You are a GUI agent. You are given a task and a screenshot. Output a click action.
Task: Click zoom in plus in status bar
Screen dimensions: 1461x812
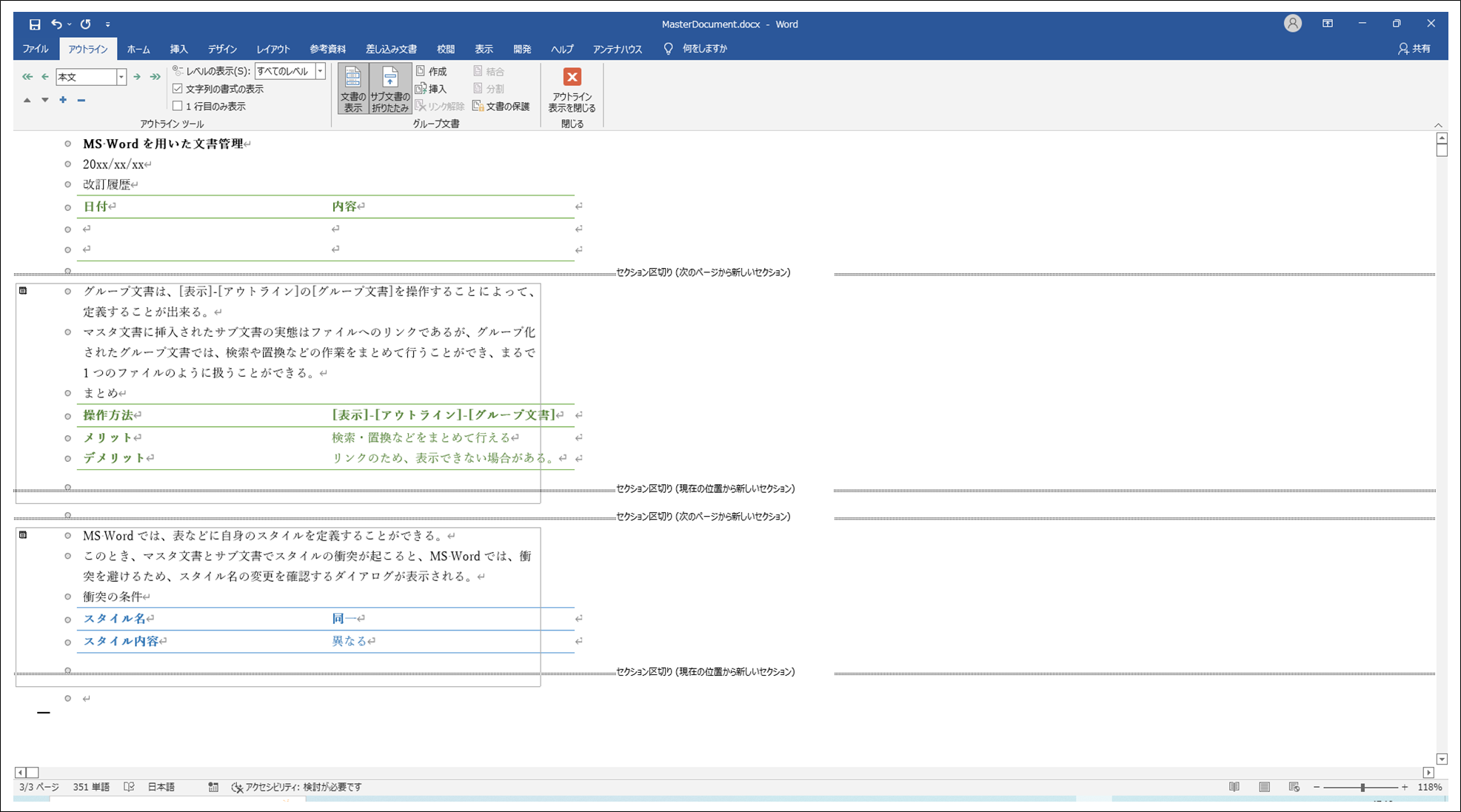[x=1405, y=787]
